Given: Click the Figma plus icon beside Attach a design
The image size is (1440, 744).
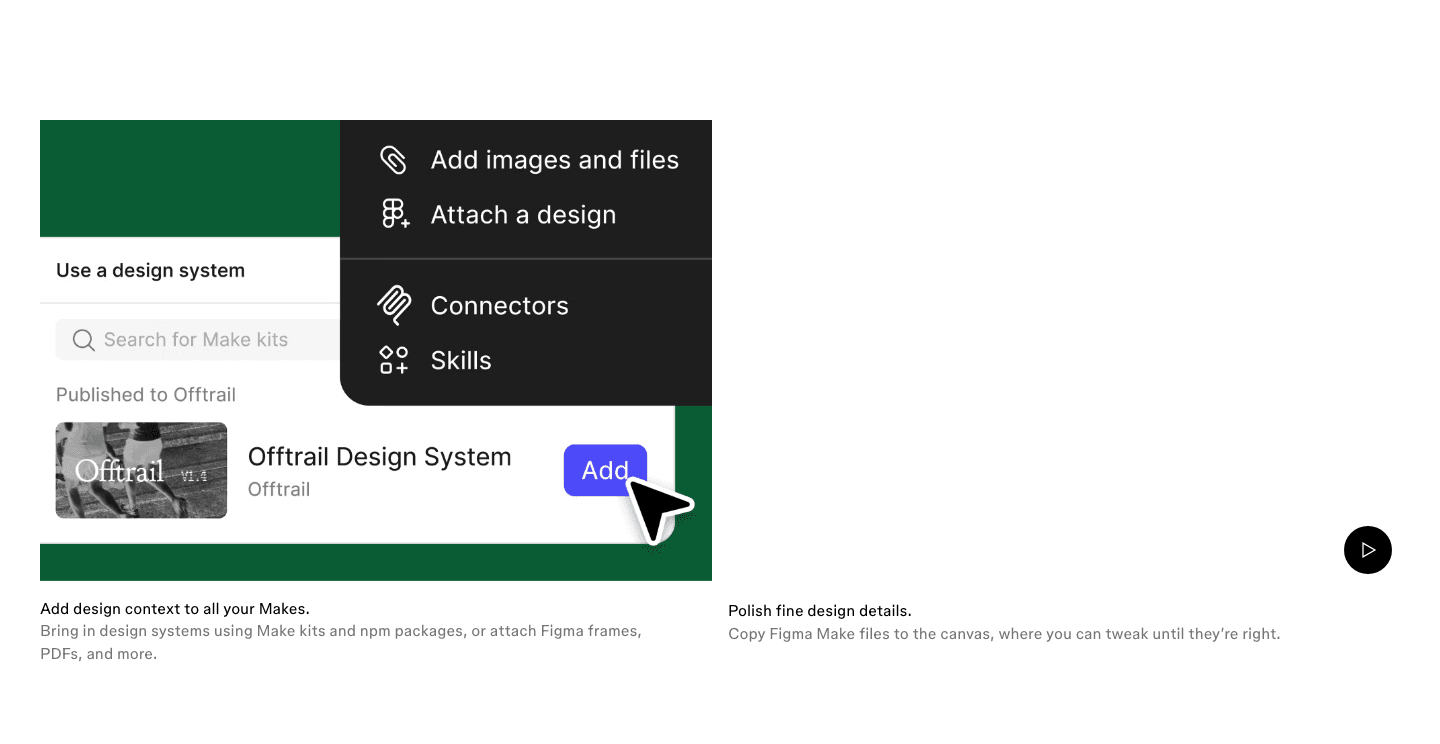Looking at the screenshot, I should tap(395, 214).
